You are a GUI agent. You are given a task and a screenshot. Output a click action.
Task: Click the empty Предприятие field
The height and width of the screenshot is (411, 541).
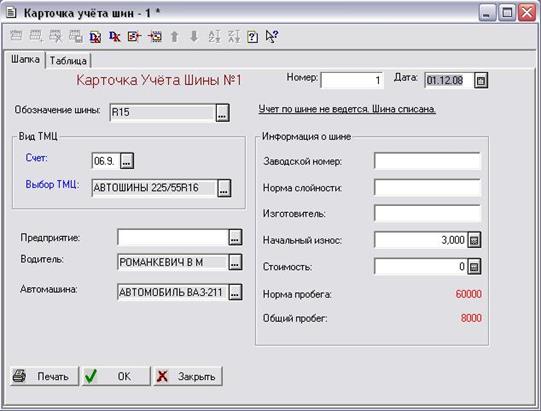point(173,237)
